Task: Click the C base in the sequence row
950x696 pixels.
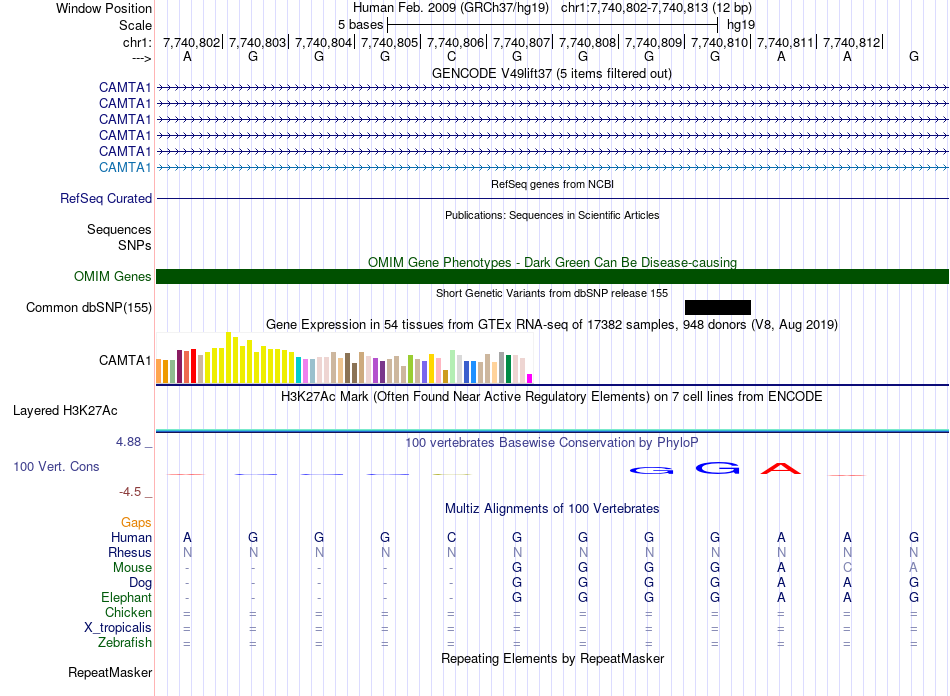Action: [451, 57]
